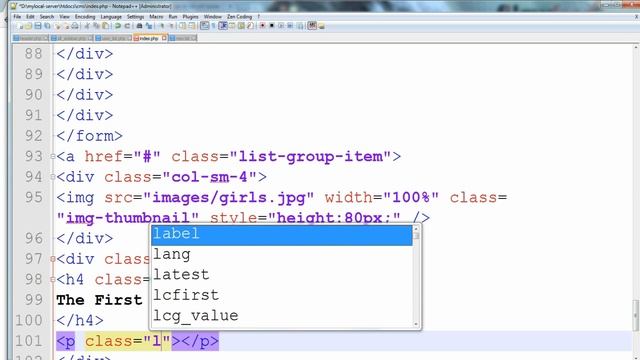
Task: Click the Open file toolbar icon
Action: tap(29, 26)
